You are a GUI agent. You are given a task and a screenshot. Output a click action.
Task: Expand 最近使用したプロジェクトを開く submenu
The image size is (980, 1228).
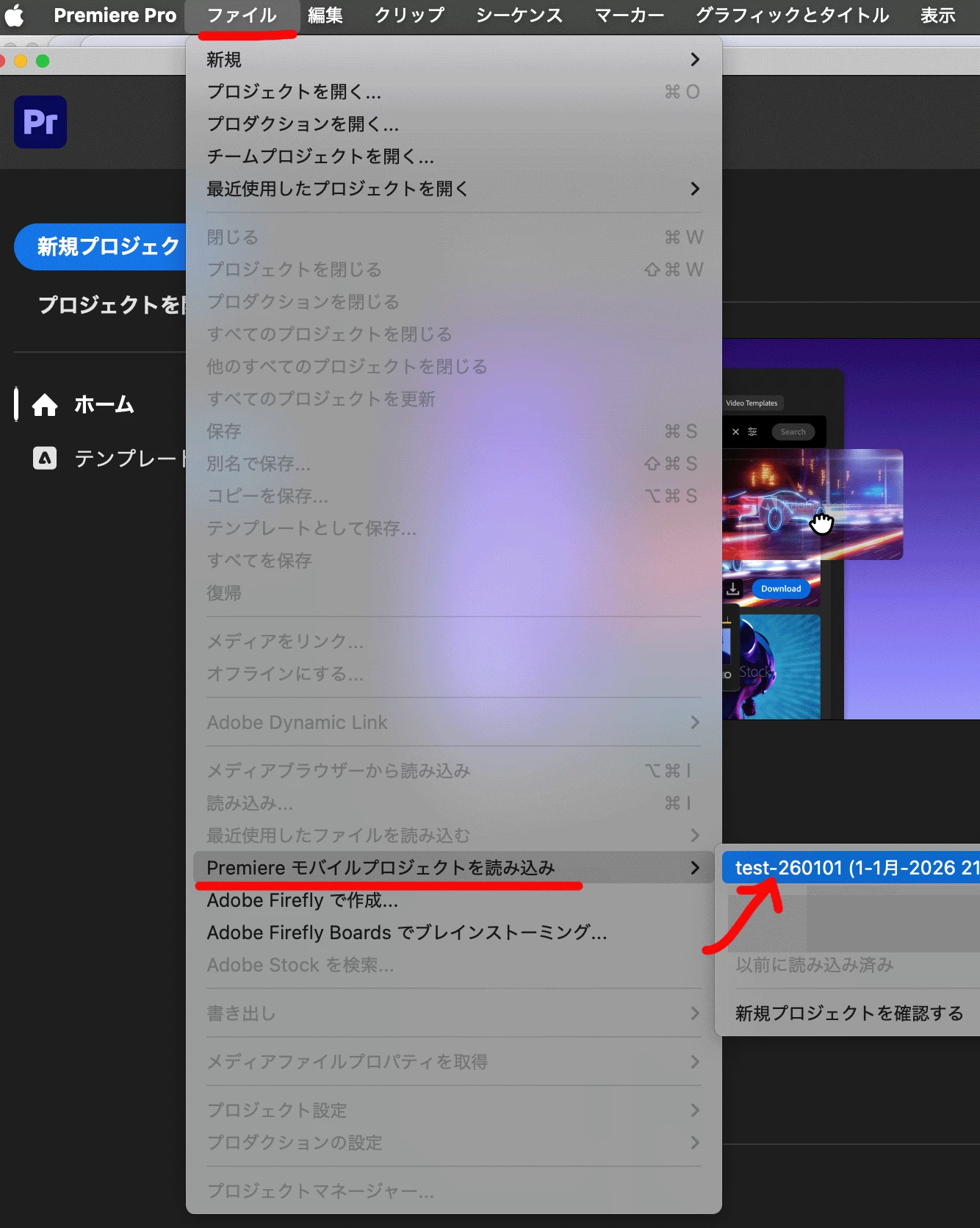click(453, 189)
